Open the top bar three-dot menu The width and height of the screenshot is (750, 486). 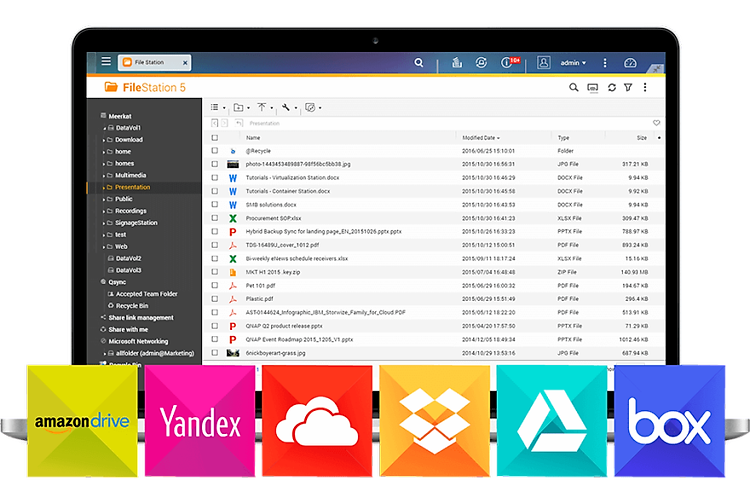click(x=605, y=63)
